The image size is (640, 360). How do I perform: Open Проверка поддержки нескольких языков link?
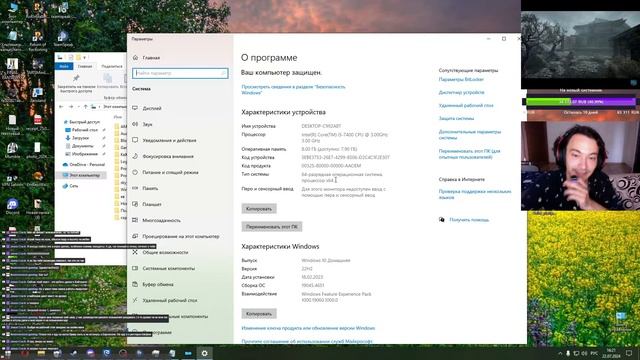coord(475,194)
